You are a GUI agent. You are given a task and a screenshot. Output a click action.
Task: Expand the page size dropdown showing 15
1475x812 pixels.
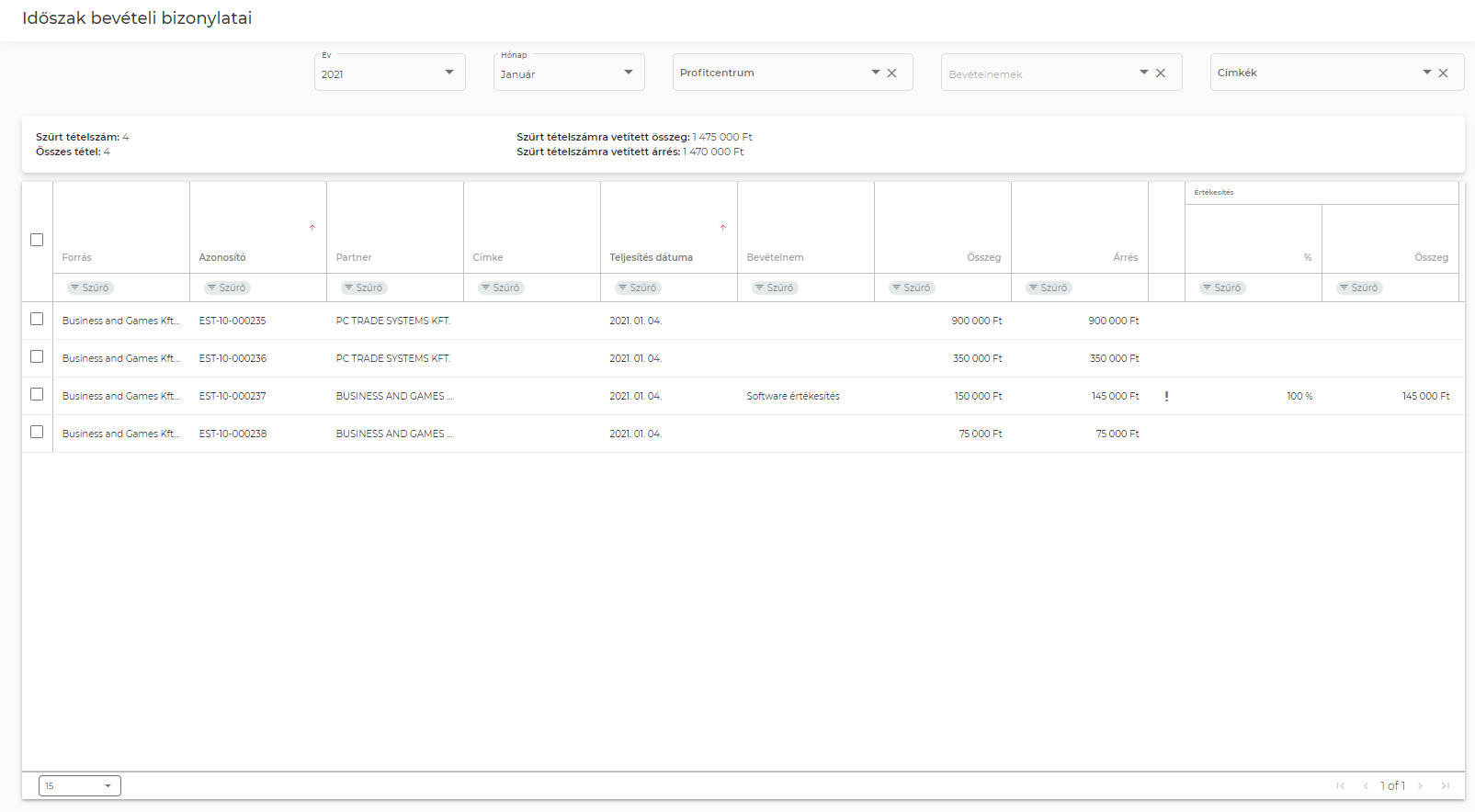click(x=80, y=786)
